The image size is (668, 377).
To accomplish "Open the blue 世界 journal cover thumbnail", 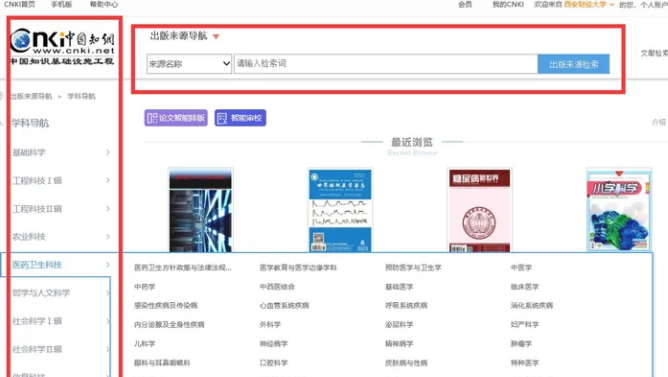I will click(340, 210).
